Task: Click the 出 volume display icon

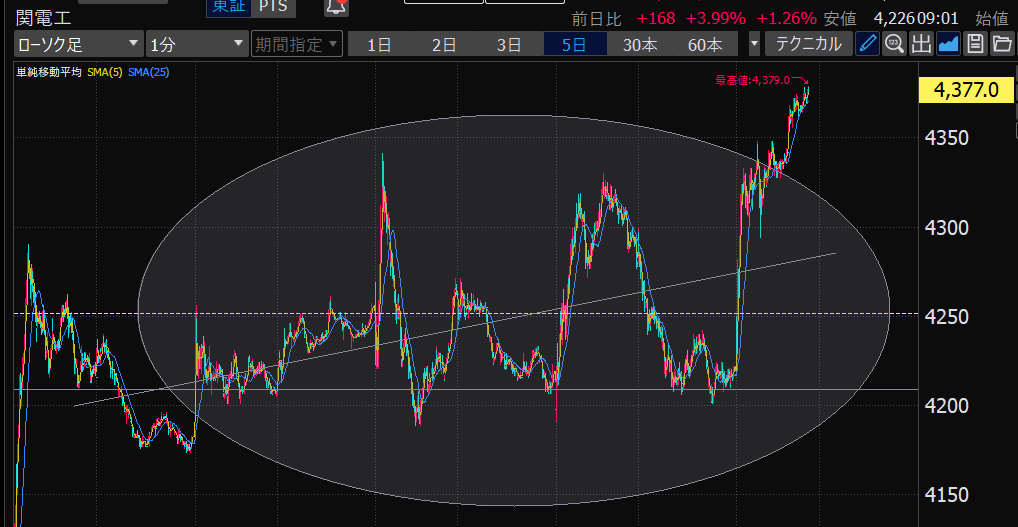Action: pyautogui.click(x=921, y=44)
